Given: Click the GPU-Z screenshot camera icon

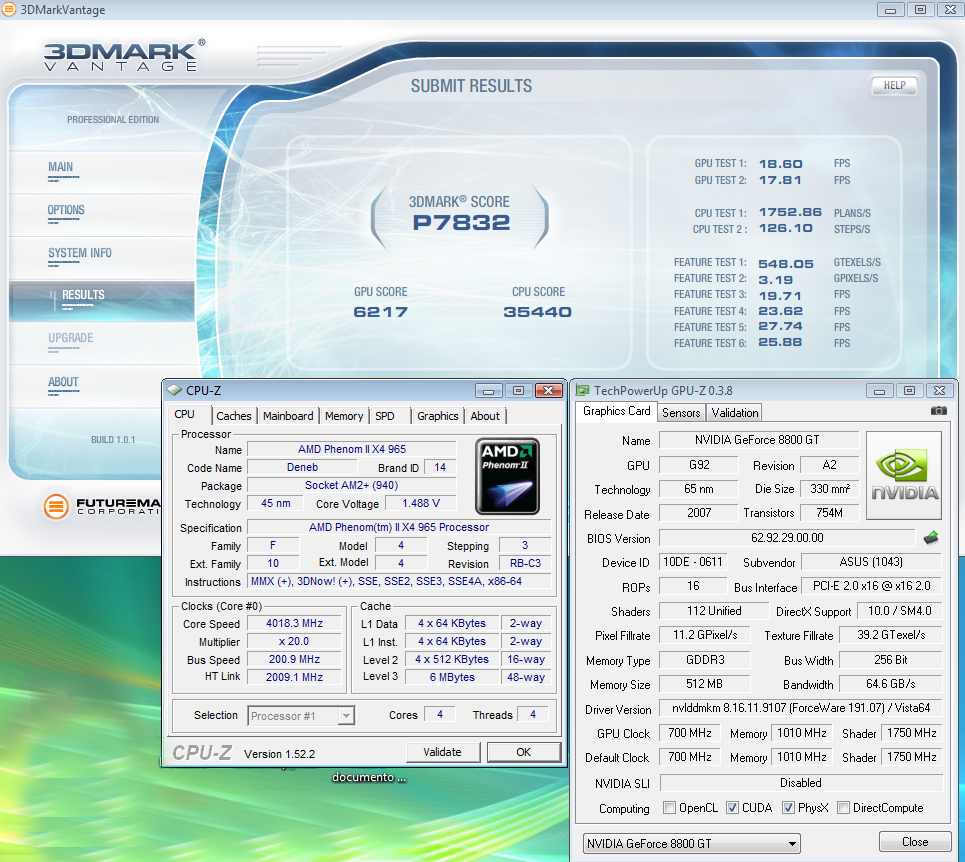Looking at the screenshot, I should coord(938,411).
